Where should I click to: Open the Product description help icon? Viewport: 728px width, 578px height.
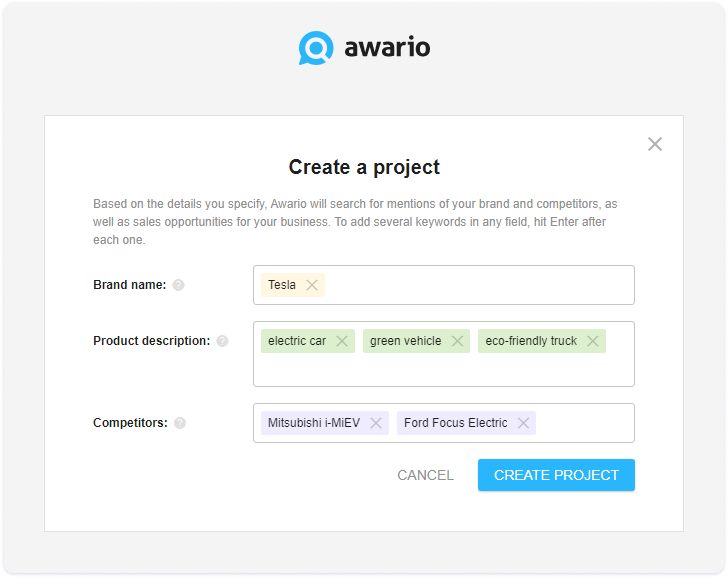[x=222, y=341]
